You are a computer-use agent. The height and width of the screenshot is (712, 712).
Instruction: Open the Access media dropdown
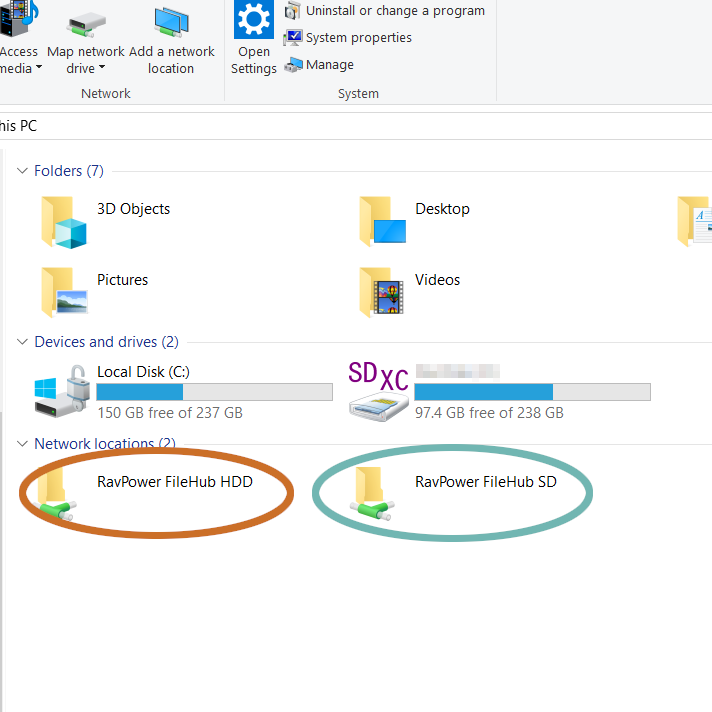coord(20,59)
